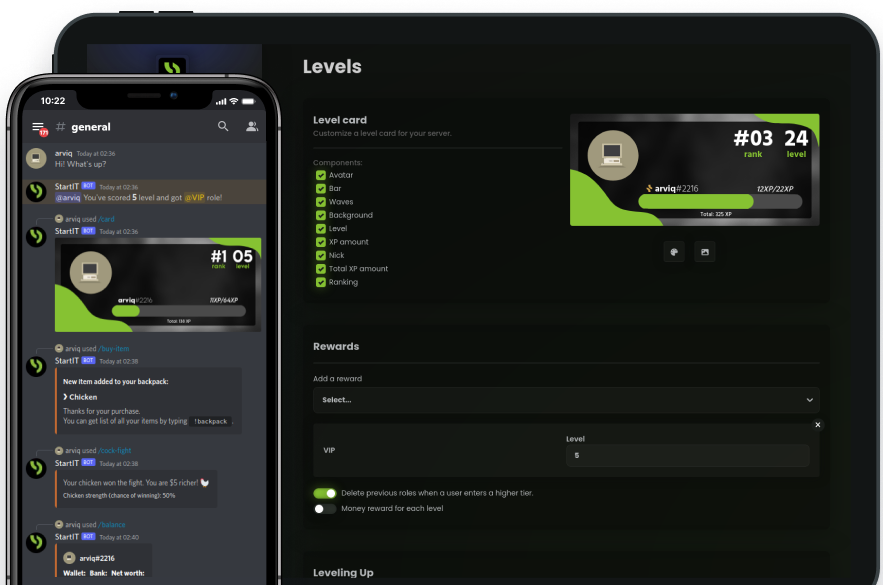Screen dimensions: 883x585
Task: Enable money reward for each level
Action: pyautogui.click(x=325, y=508)
